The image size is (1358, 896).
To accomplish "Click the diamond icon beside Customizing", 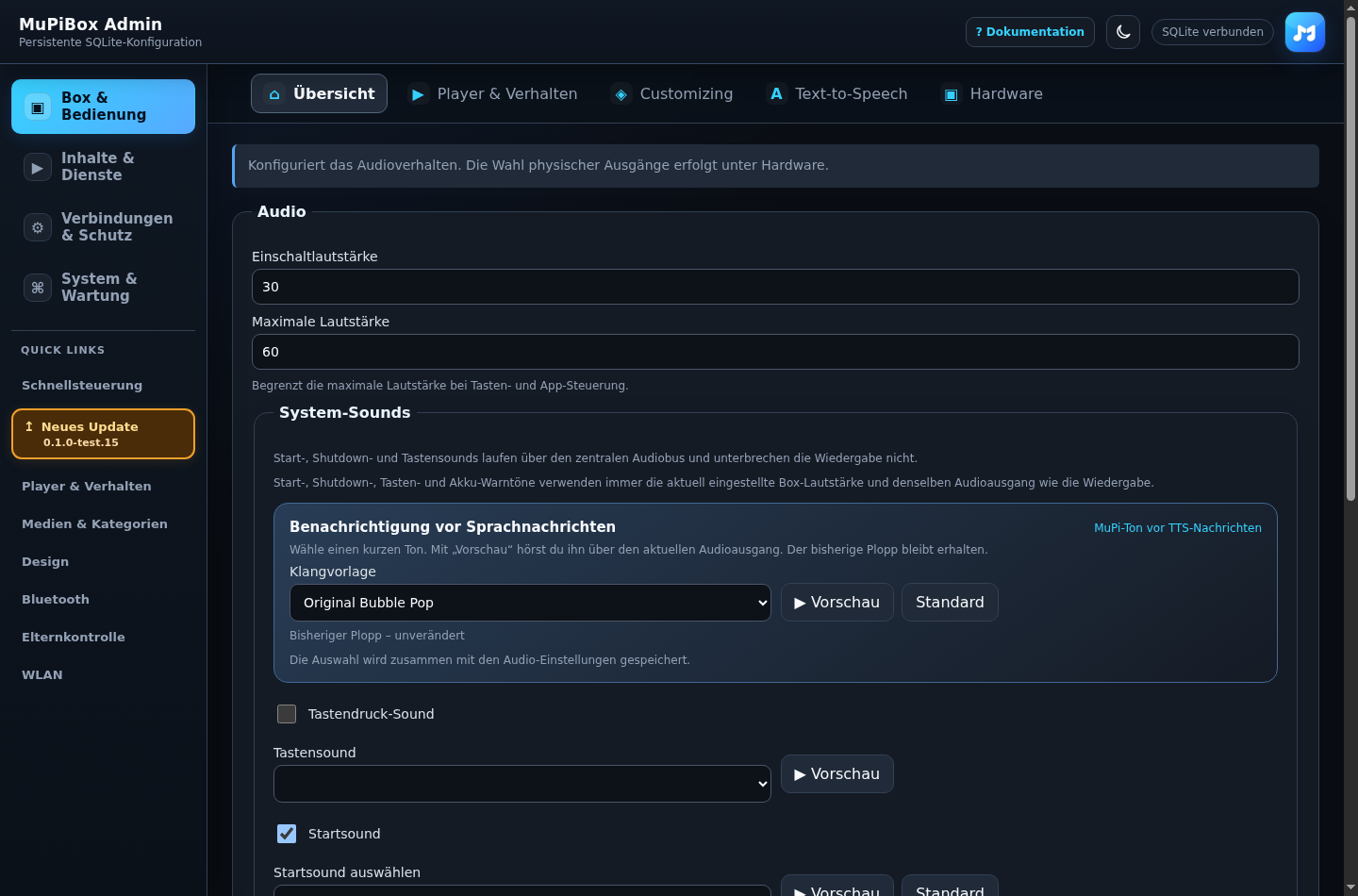I will point(621,94).
